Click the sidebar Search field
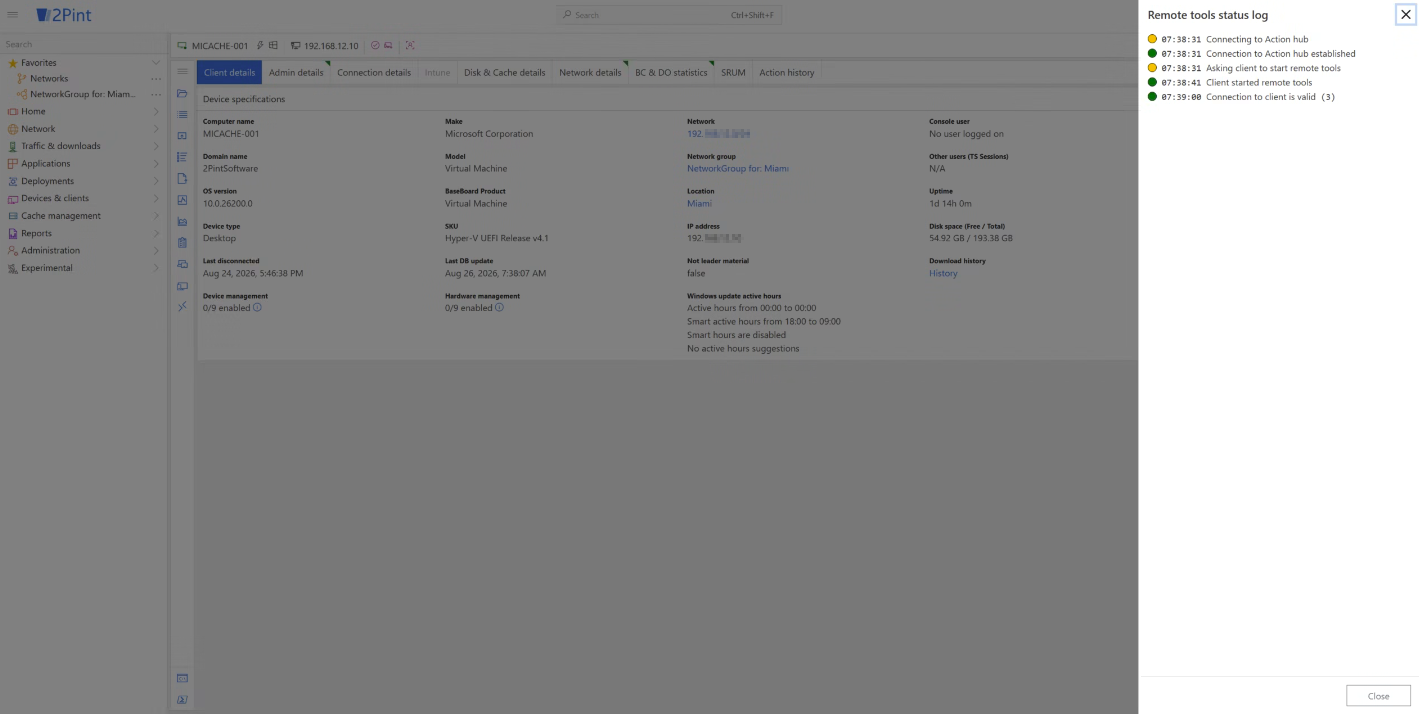Screen dimensions: 1419x714 [83, 44]
